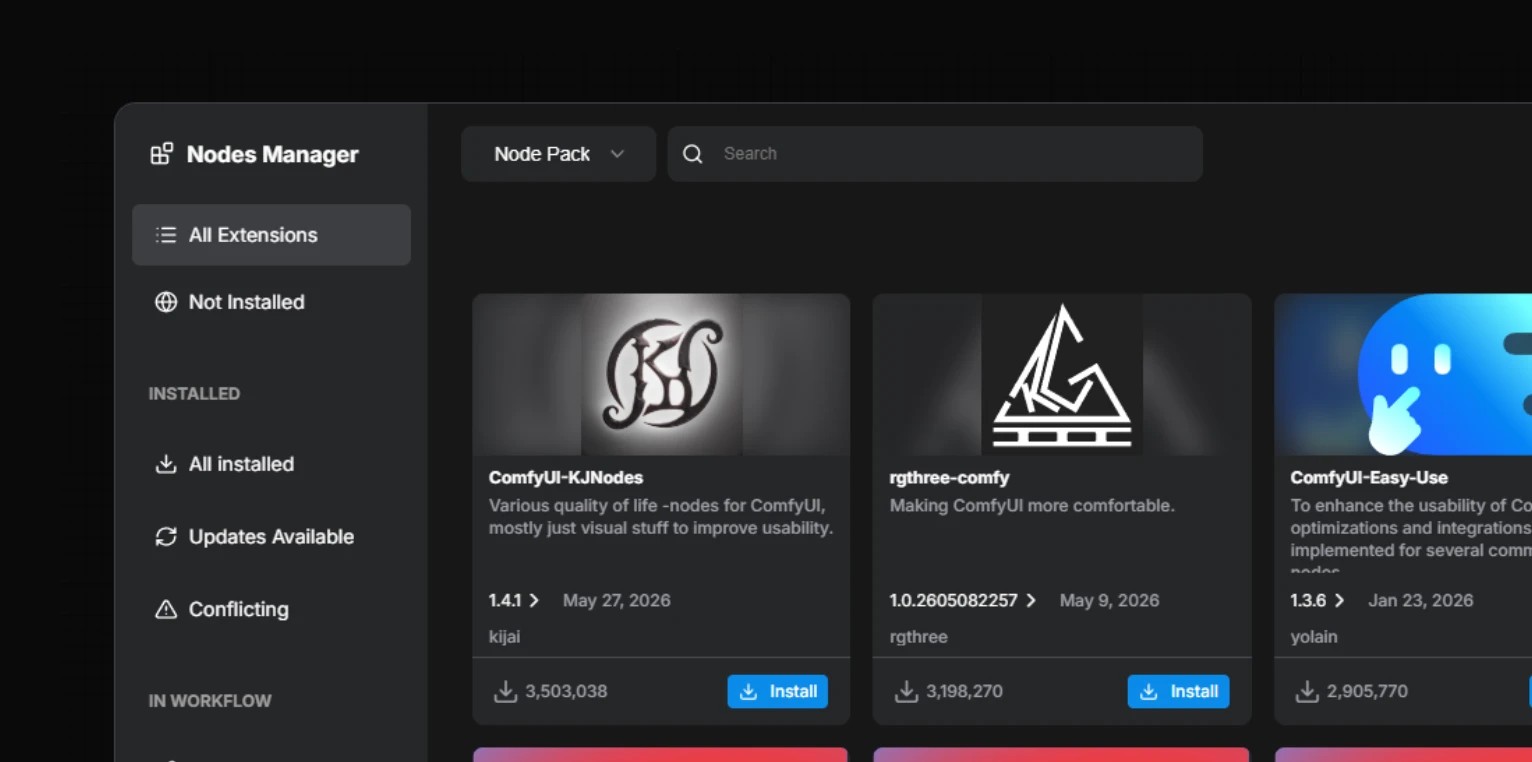
Task: Click the Nodes Manager heading
Action: click(x=273, y=154)
